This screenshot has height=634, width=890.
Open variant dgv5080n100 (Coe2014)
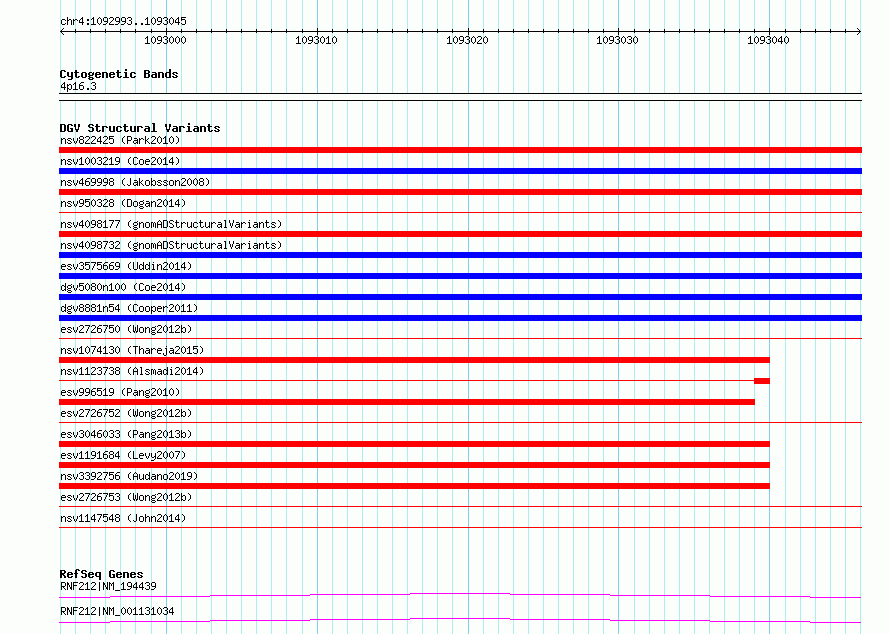click(x=123, y=287)
